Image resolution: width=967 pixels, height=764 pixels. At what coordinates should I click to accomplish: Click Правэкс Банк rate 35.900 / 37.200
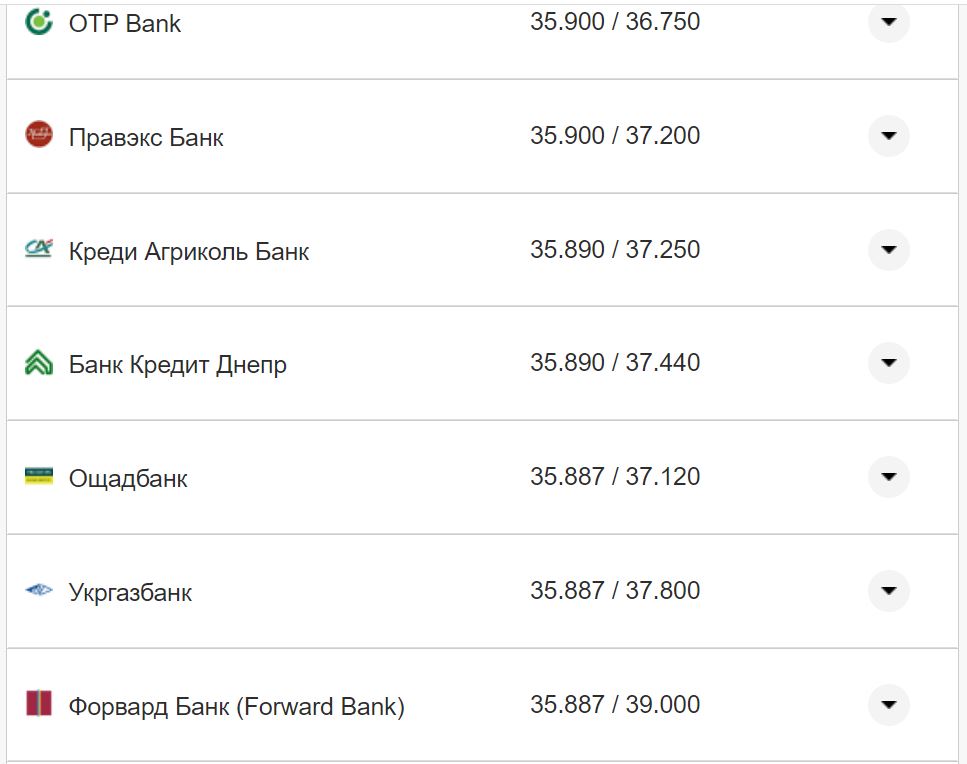coord(615,135)
